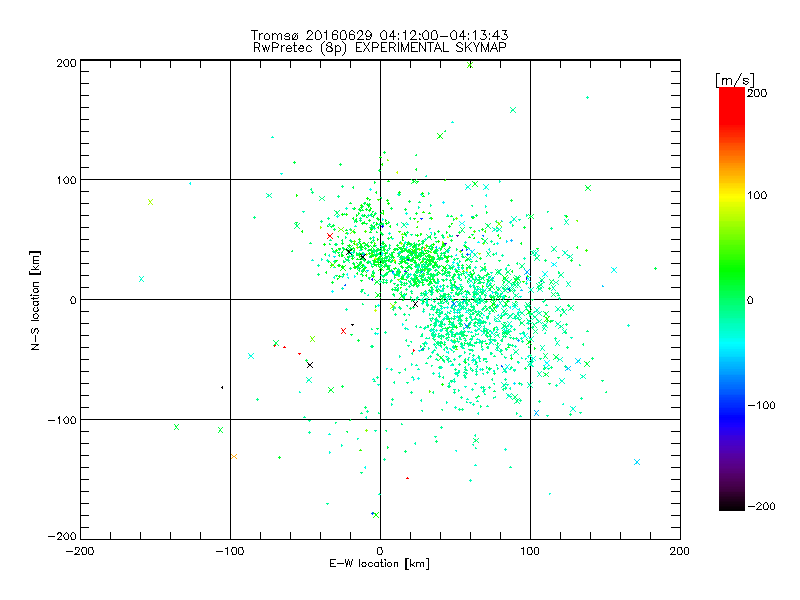Click the colorbar label '-200'
800x600 pixels.
[761, 506]
